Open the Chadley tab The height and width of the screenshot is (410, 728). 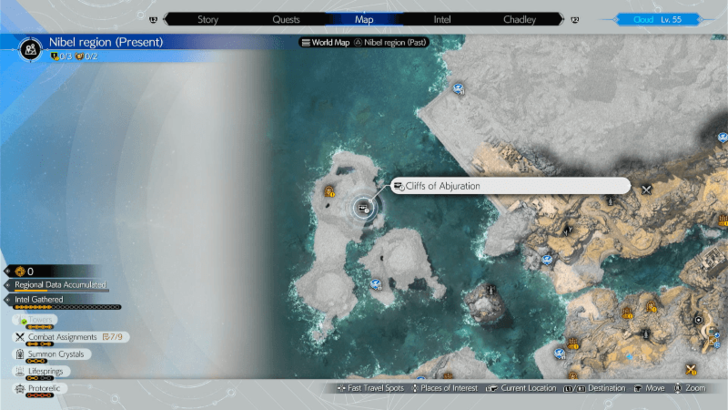[518, 19]
